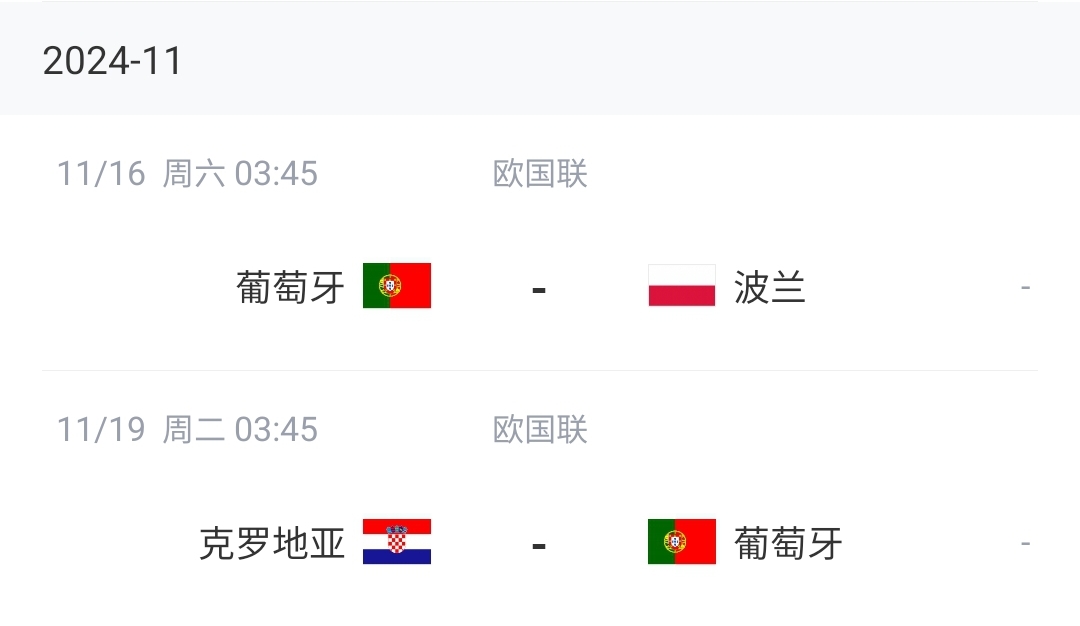Click the 11/19 match date

coord(101,430)
